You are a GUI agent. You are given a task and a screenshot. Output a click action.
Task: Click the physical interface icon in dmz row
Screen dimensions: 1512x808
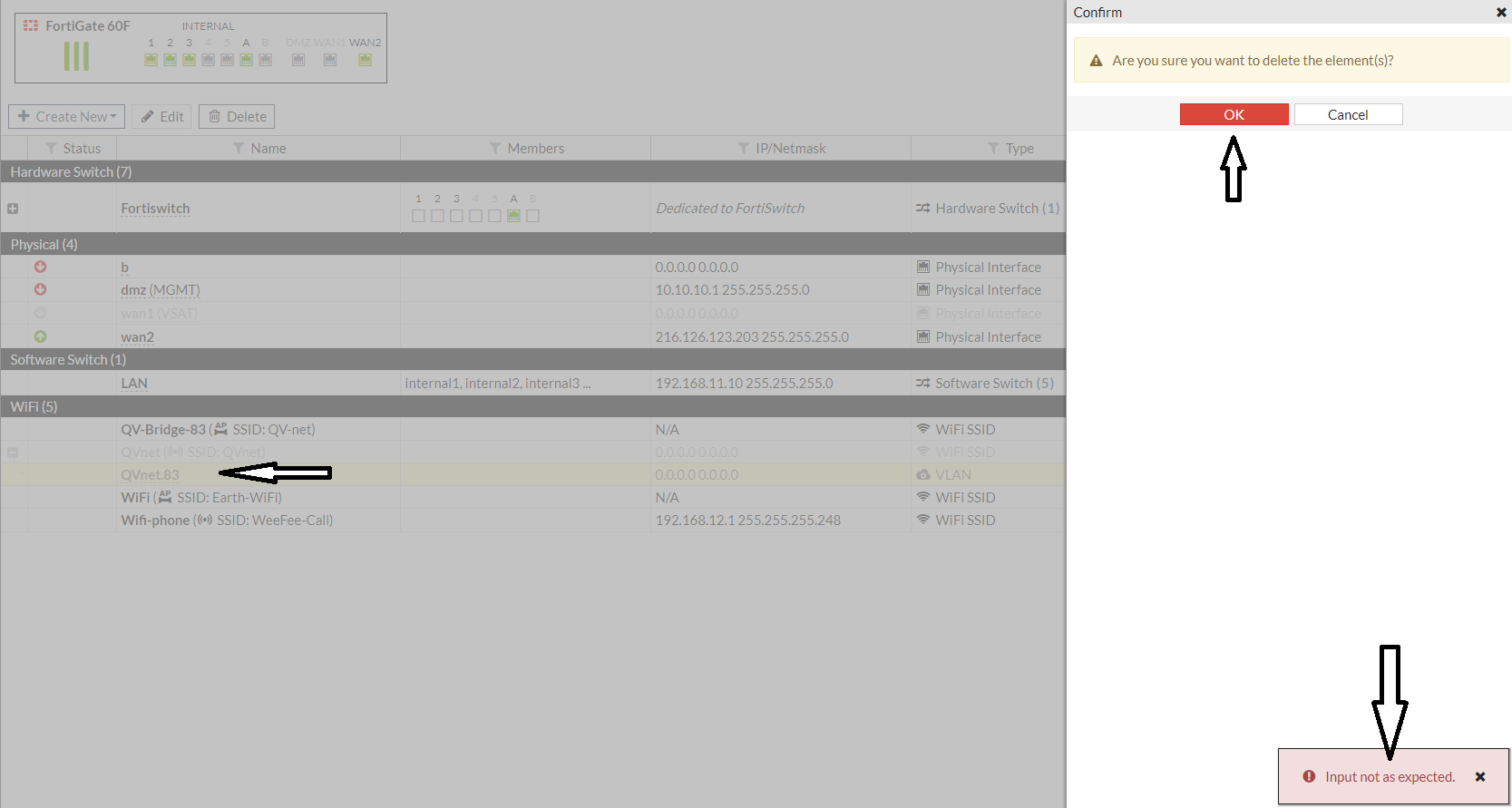point(923,290)
